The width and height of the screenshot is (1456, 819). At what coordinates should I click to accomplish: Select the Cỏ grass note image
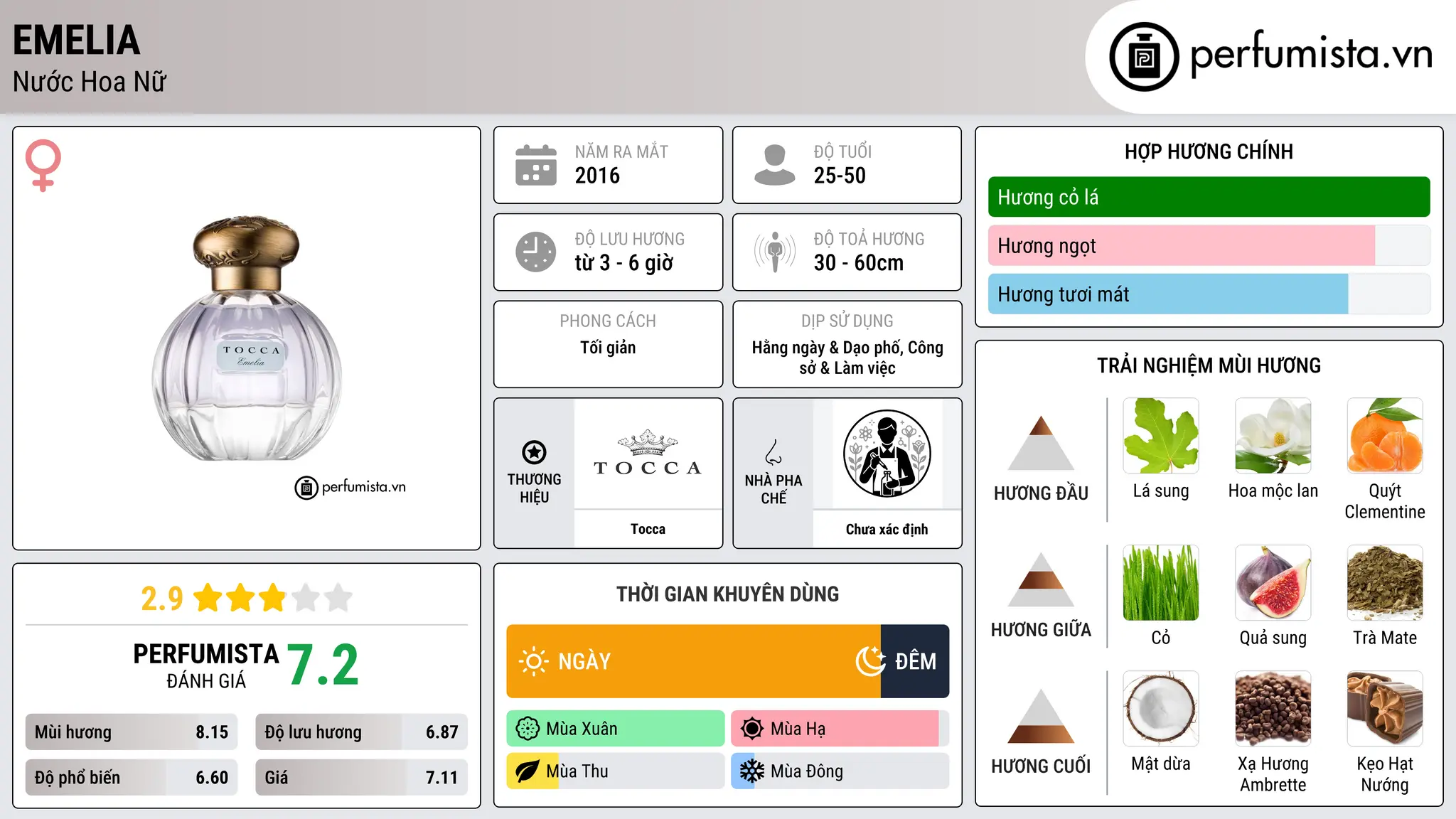tap(1161, 583)
